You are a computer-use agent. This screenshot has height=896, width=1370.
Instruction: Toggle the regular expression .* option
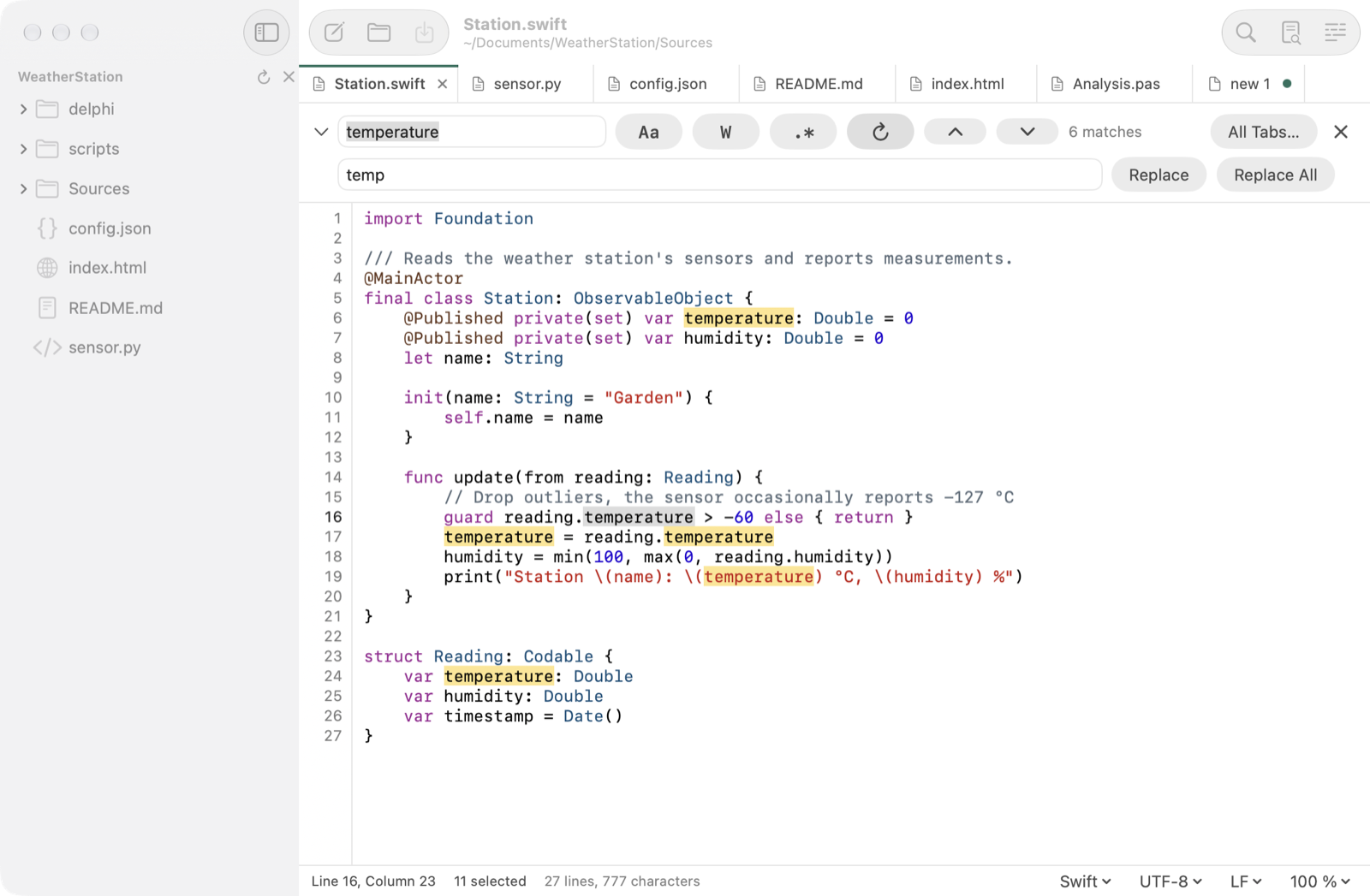[803, 132]
